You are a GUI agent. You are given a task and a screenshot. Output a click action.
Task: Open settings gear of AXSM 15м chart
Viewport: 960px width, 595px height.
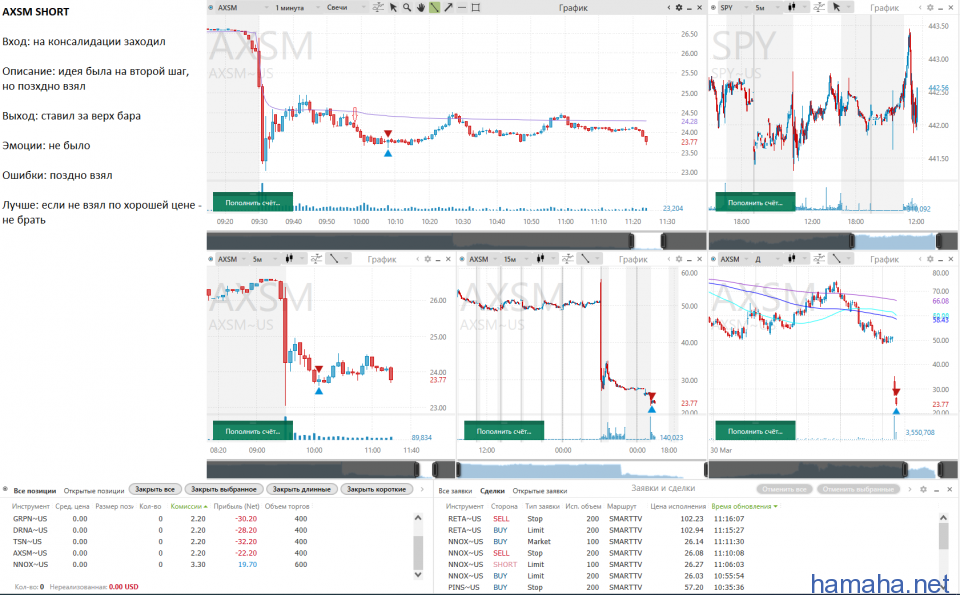click(x=678, y=259)
